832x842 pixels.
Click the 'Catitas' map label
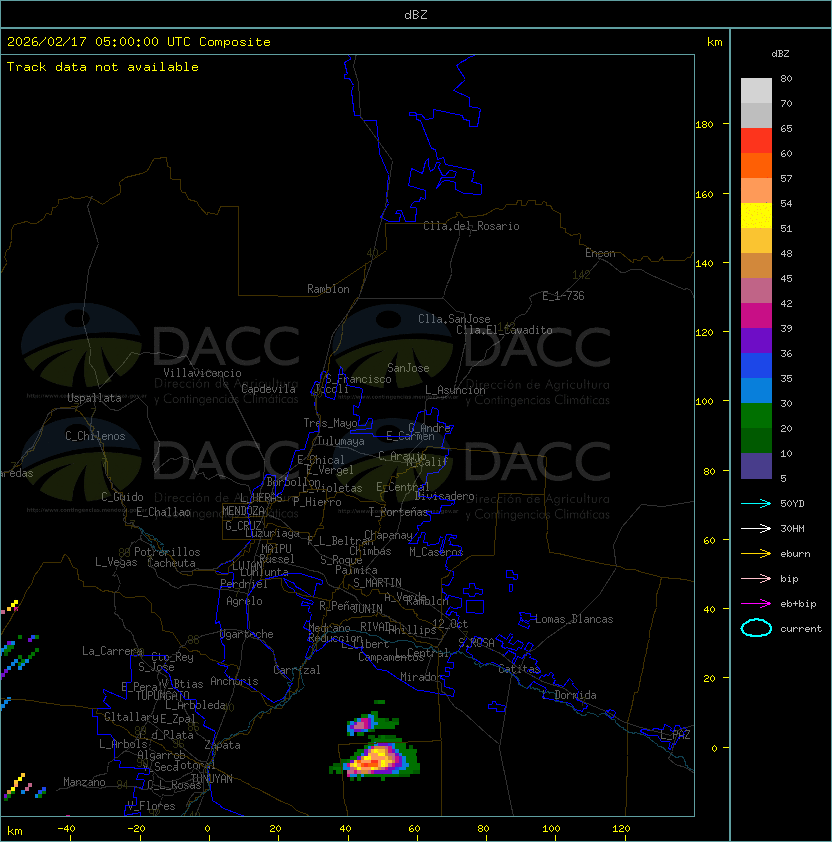519,670
